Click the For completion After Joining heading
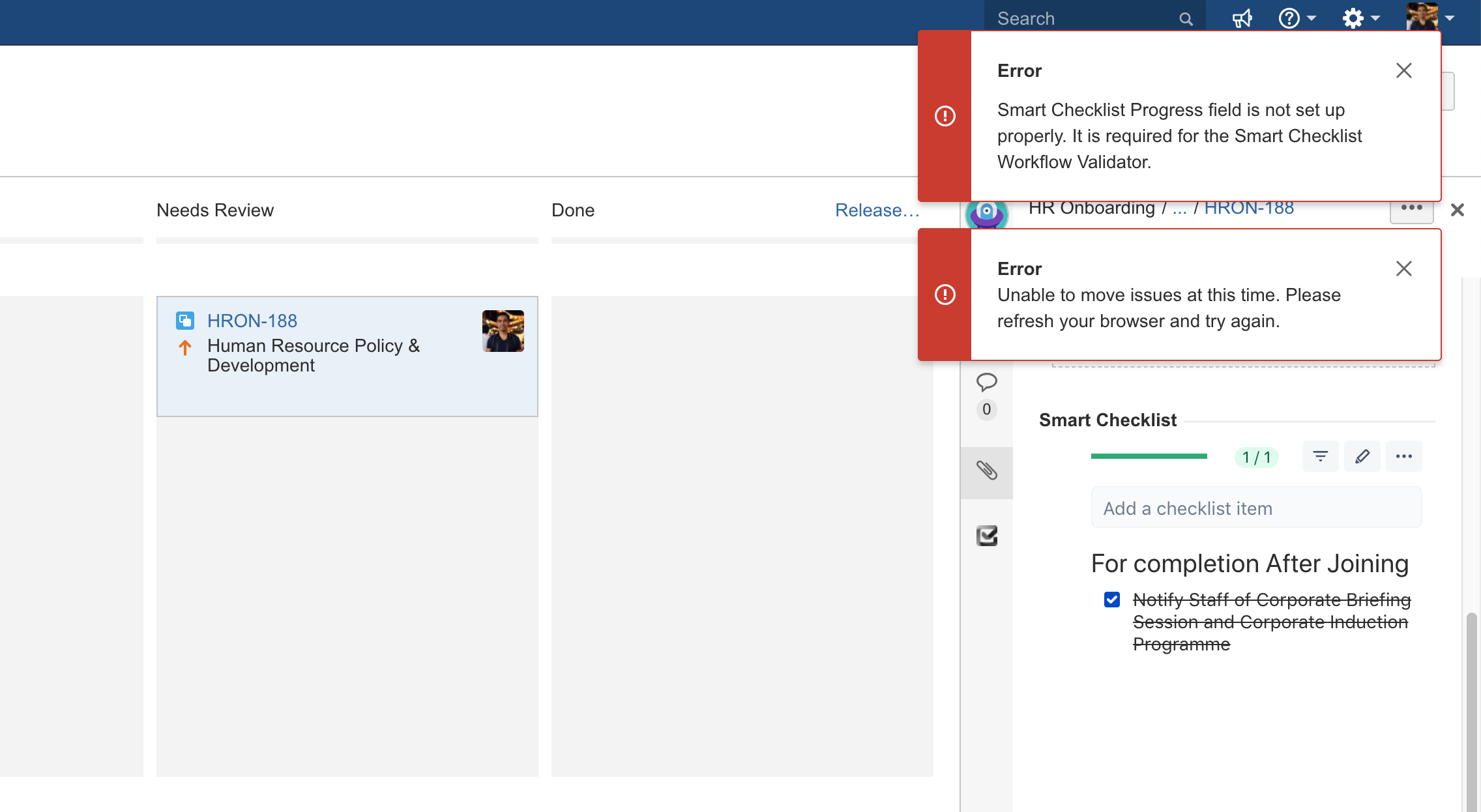The image size is (1481, 812). [1250, 564]
